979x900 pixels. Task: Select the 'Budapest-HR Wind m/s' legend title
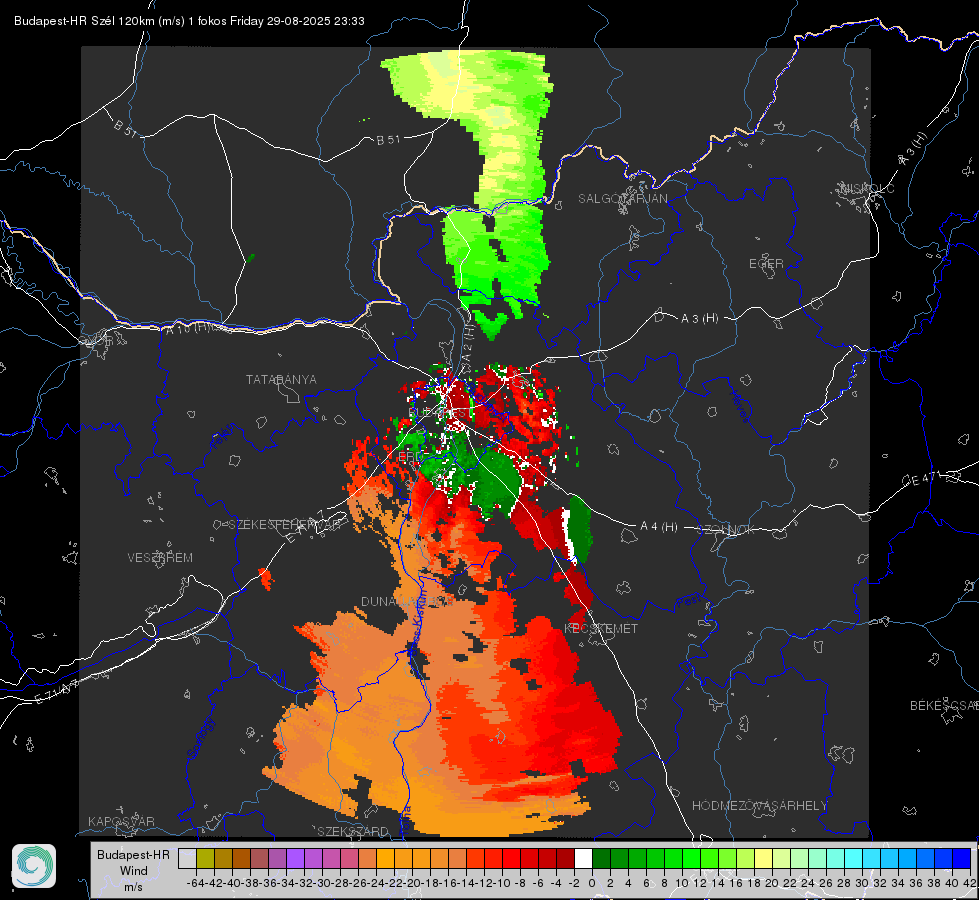tap(134, 871)
